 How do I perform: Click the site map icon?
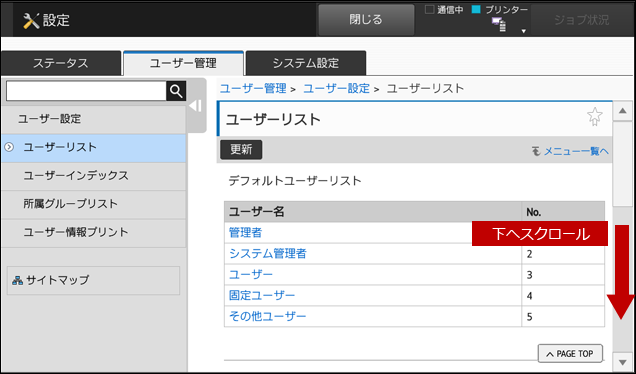[x=17, y=280]
